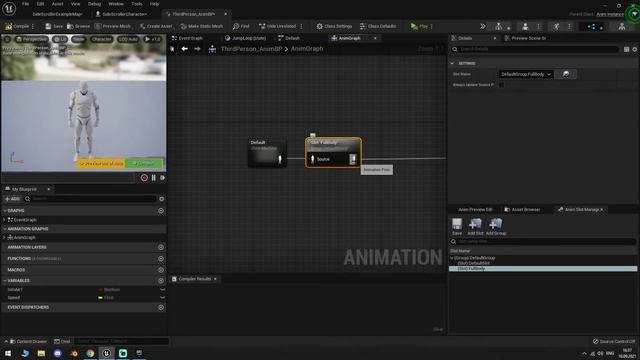640x360 pixels.
Task: Open viewport Show menu
Action: [78, 39]
